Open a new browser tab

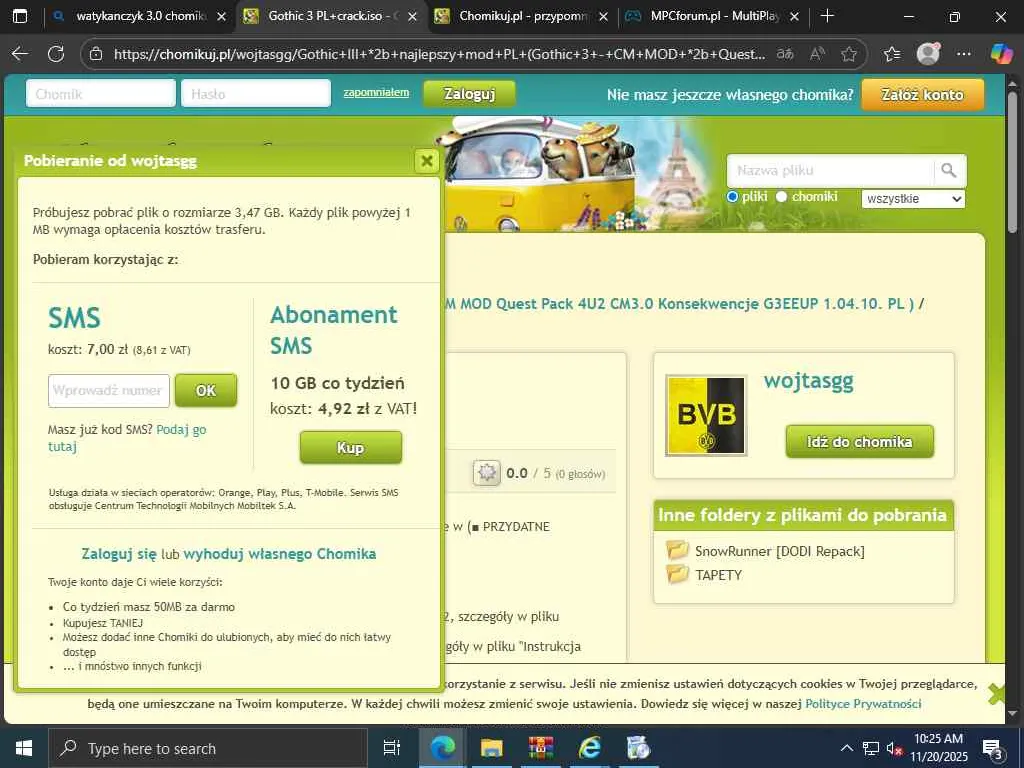pos(827,16)
